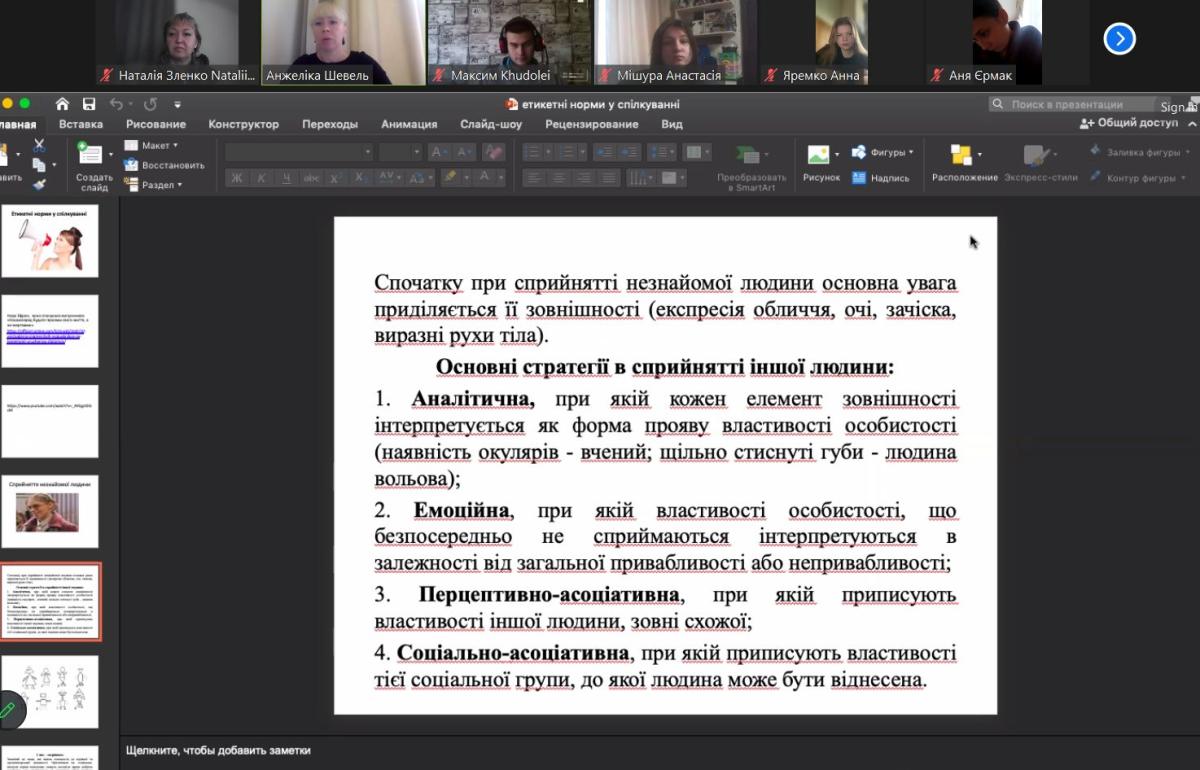Toggle bold Ж formatting
1200x770 pixels.
click(237, 178)
